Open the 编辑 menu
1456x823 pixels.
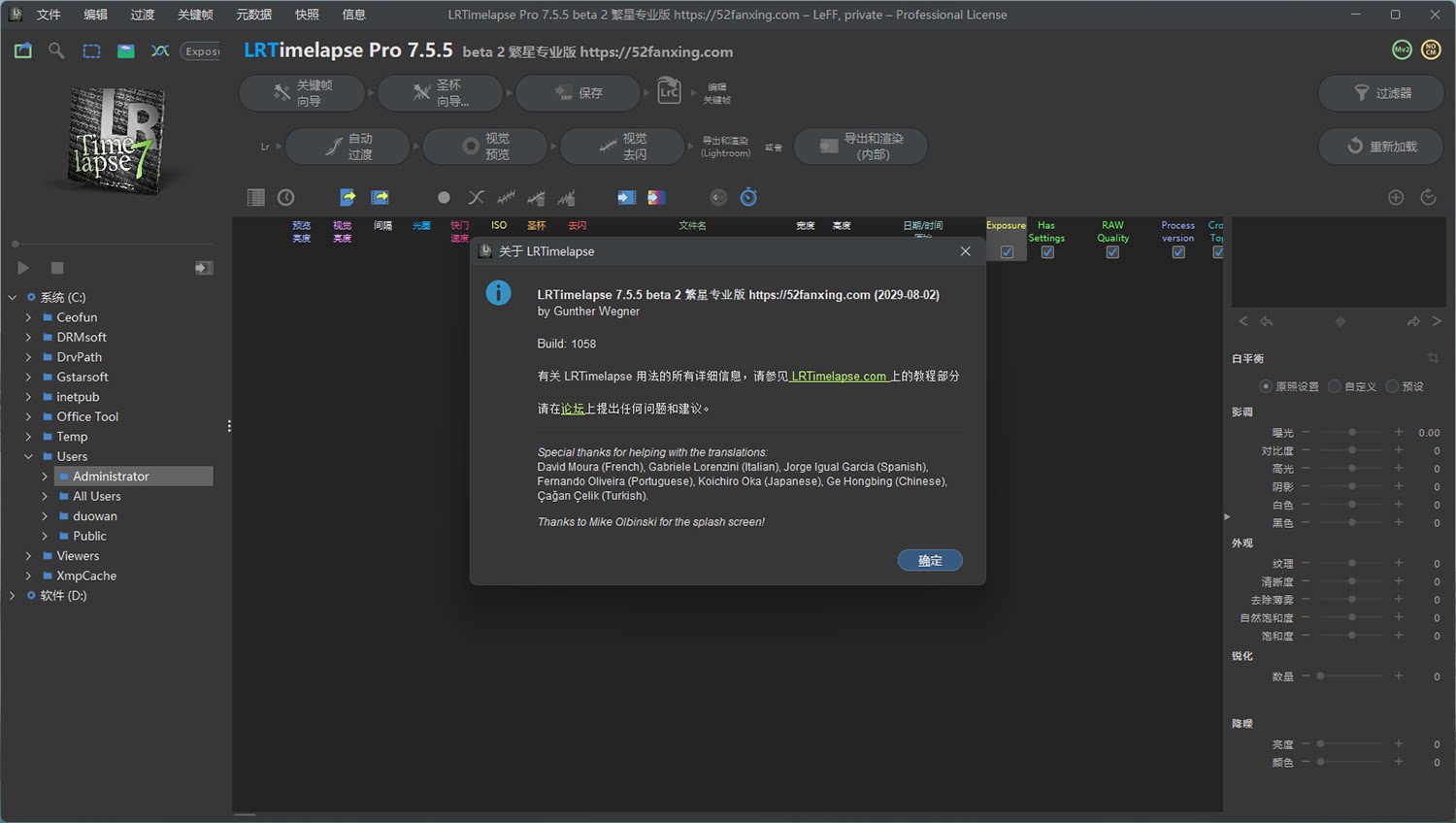[95, 15]
